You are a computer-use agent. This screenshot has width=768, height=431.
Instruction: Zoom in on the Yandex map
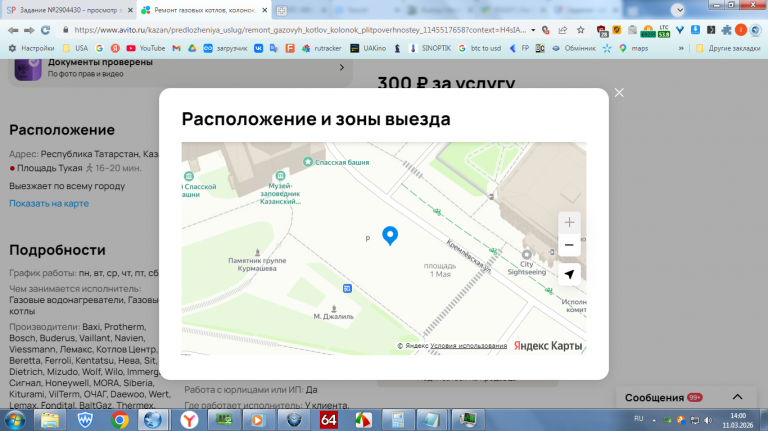point(569,223)
